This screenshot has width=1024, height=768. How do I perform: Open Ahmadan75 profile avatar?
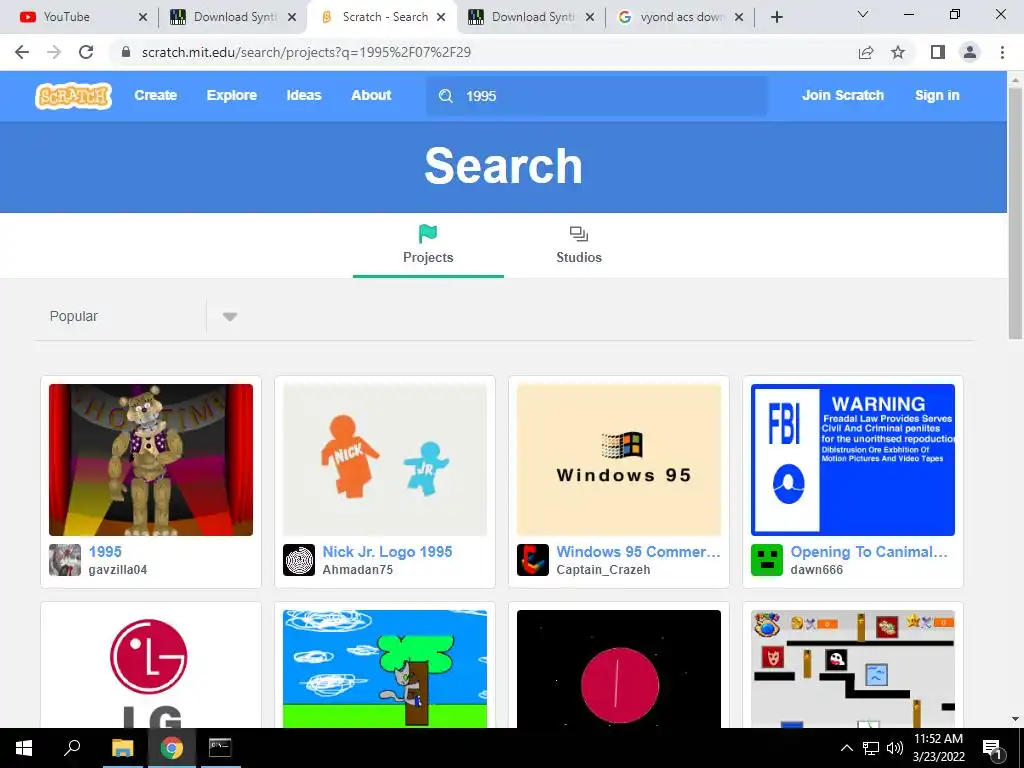point(298,560)
